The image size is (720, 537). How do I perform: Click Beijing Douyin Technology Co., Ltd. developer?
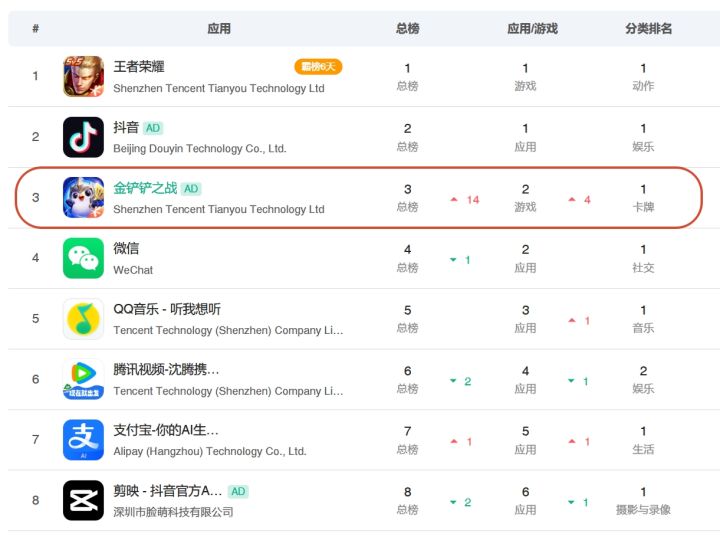[x=200, y=148]
